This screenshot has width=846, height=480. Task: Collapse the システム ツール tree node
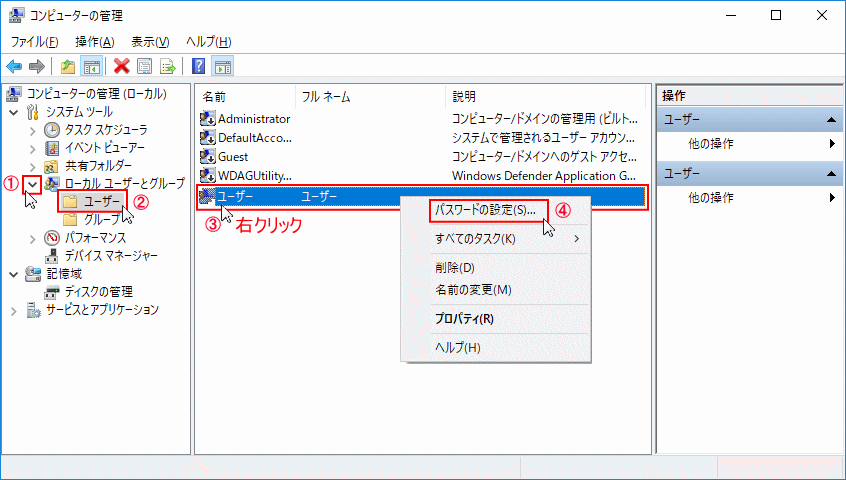[x=14, y=113]
